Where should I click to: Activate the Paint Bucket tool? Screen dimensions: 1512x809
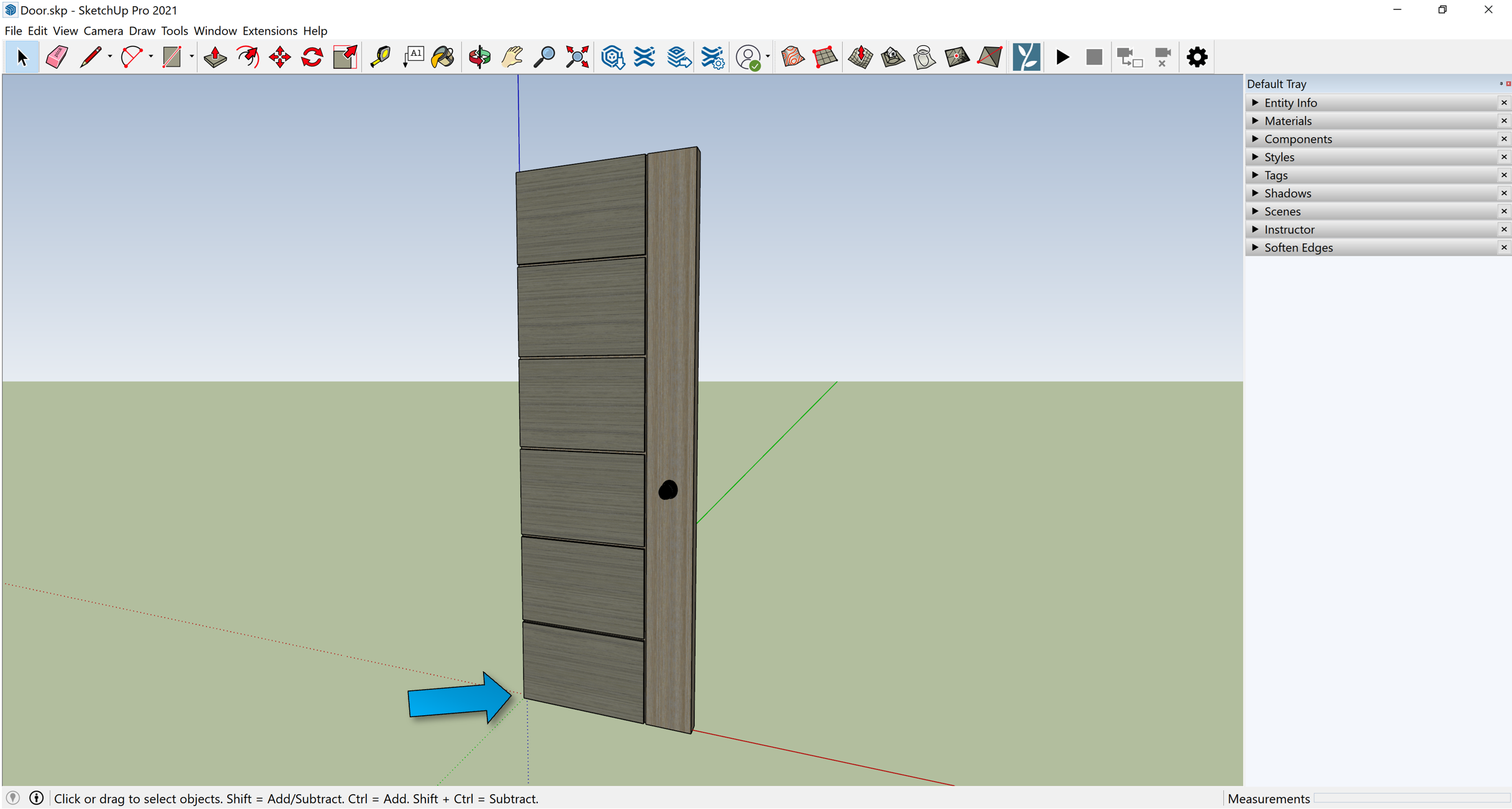[443, 57]
